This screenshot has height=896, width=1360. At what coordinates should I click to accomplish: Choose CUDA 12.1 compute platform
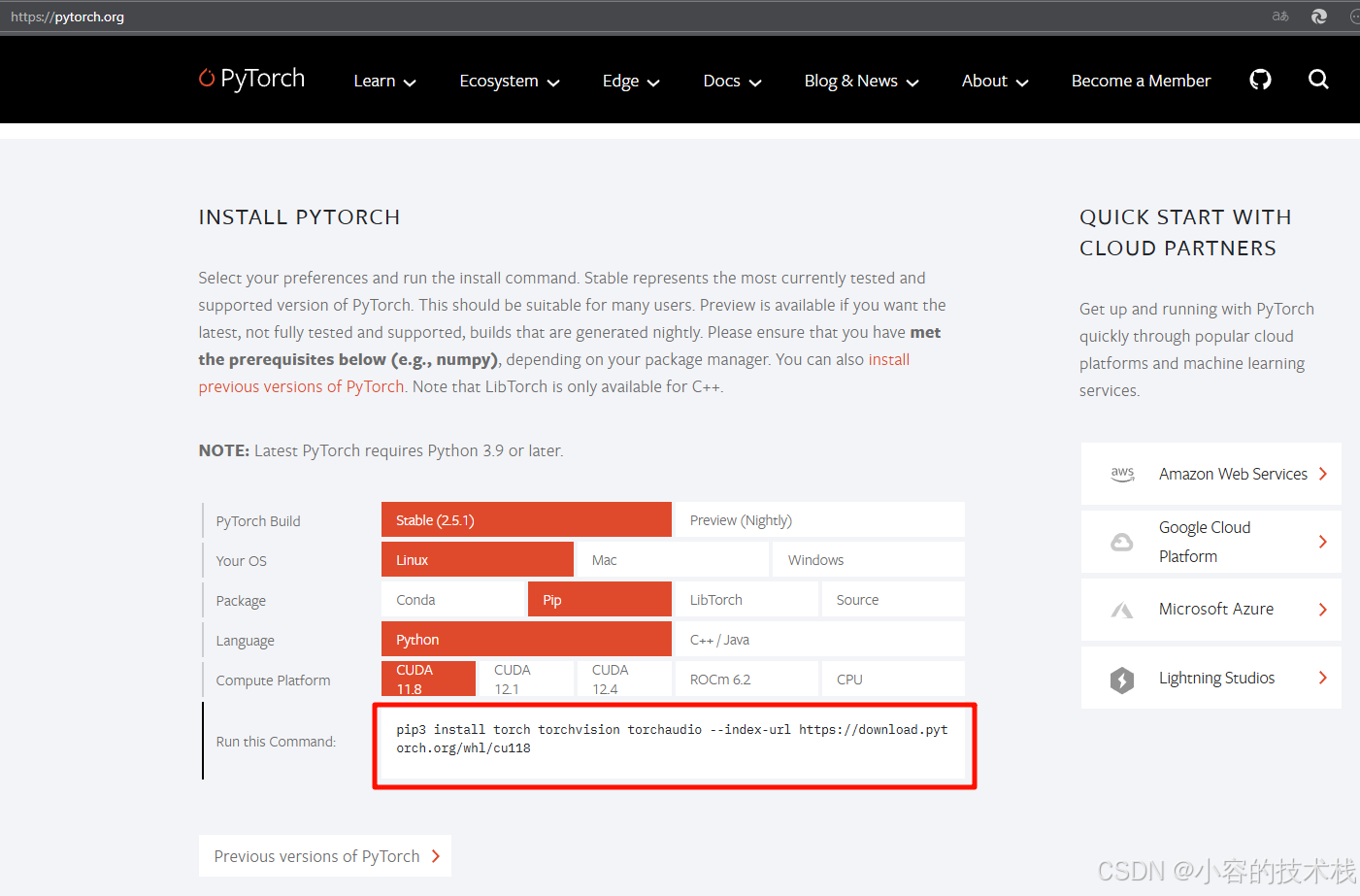(x=526, y=679)
